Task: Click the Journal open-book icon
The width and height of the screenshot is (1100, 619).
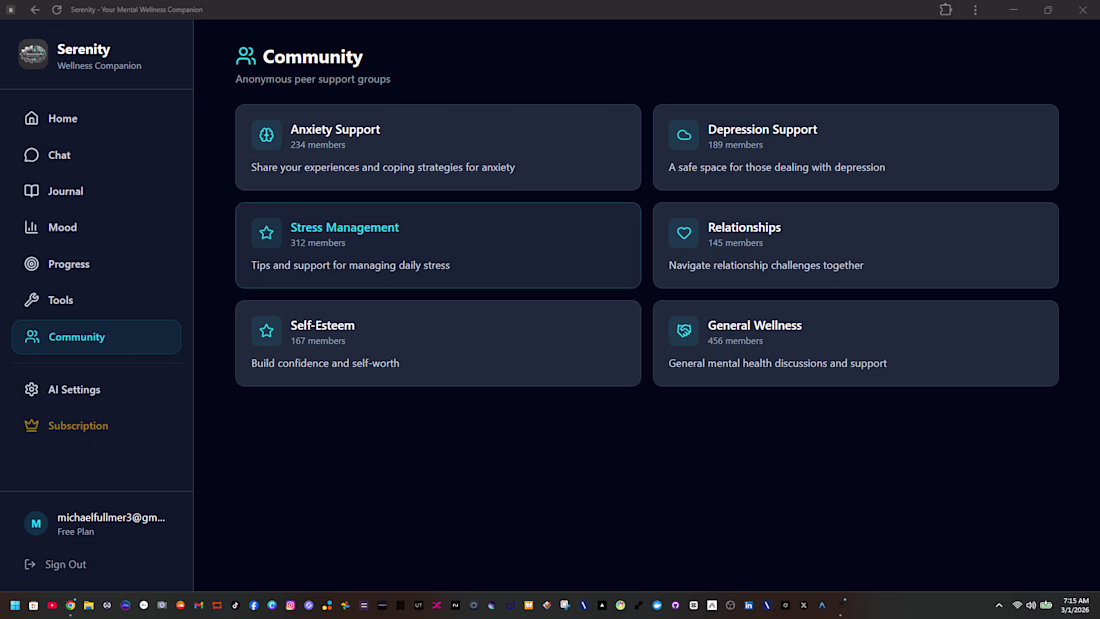Action: click(32, 191)
